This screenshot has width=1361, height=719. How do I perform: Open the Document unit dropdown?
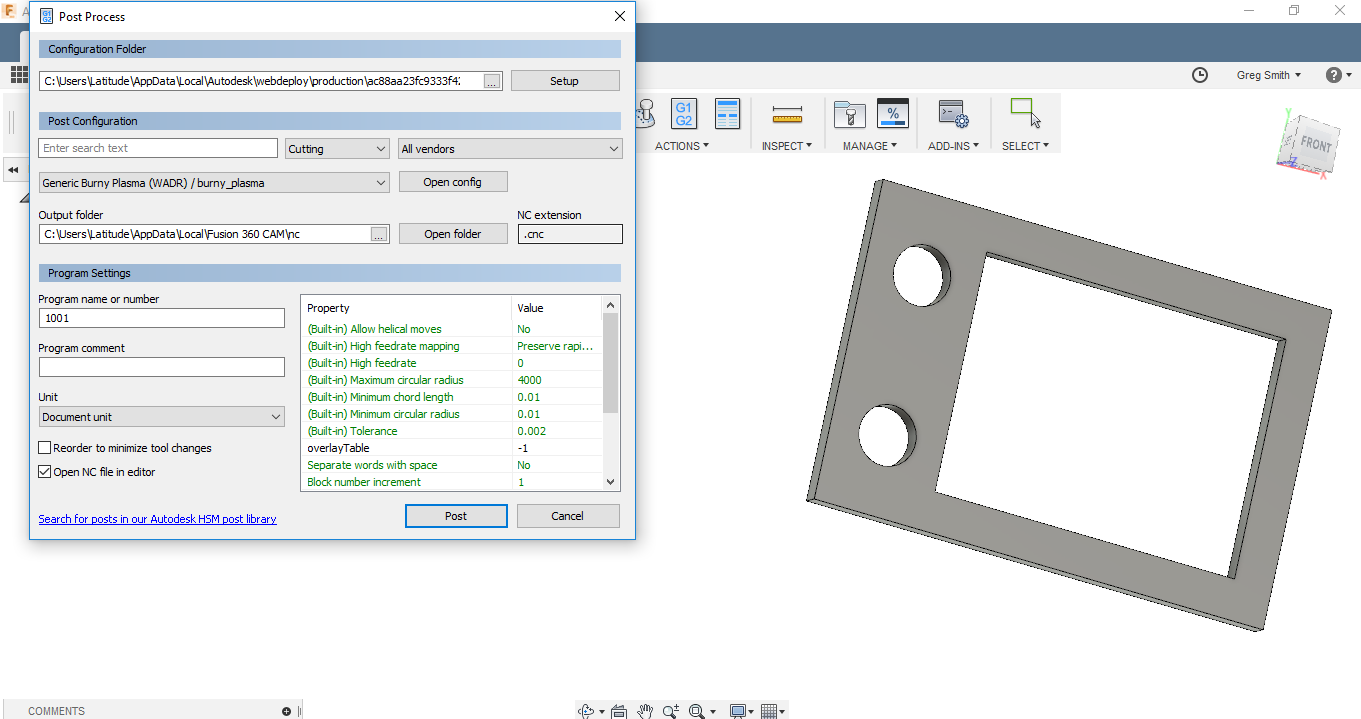[x=162, y=417]
